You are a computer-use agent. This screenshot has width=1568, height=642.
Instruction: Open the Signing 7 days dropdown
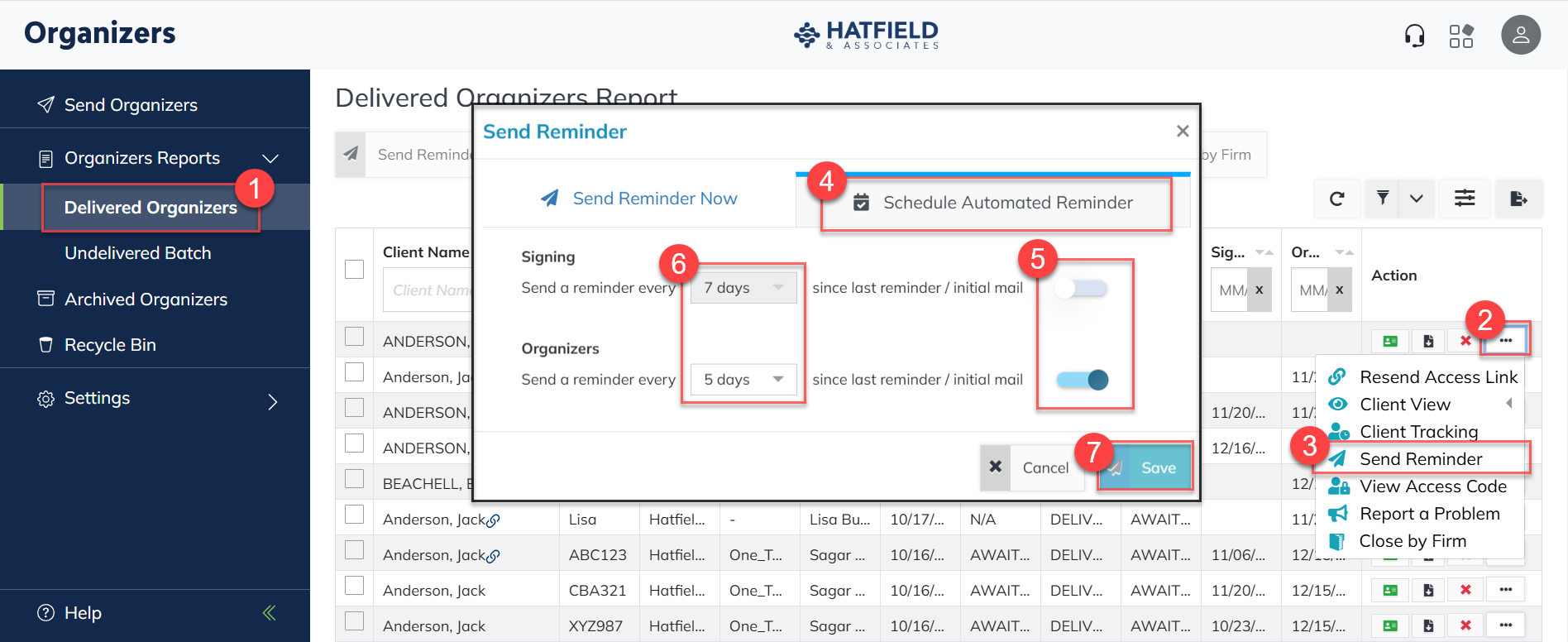point(743,288)
